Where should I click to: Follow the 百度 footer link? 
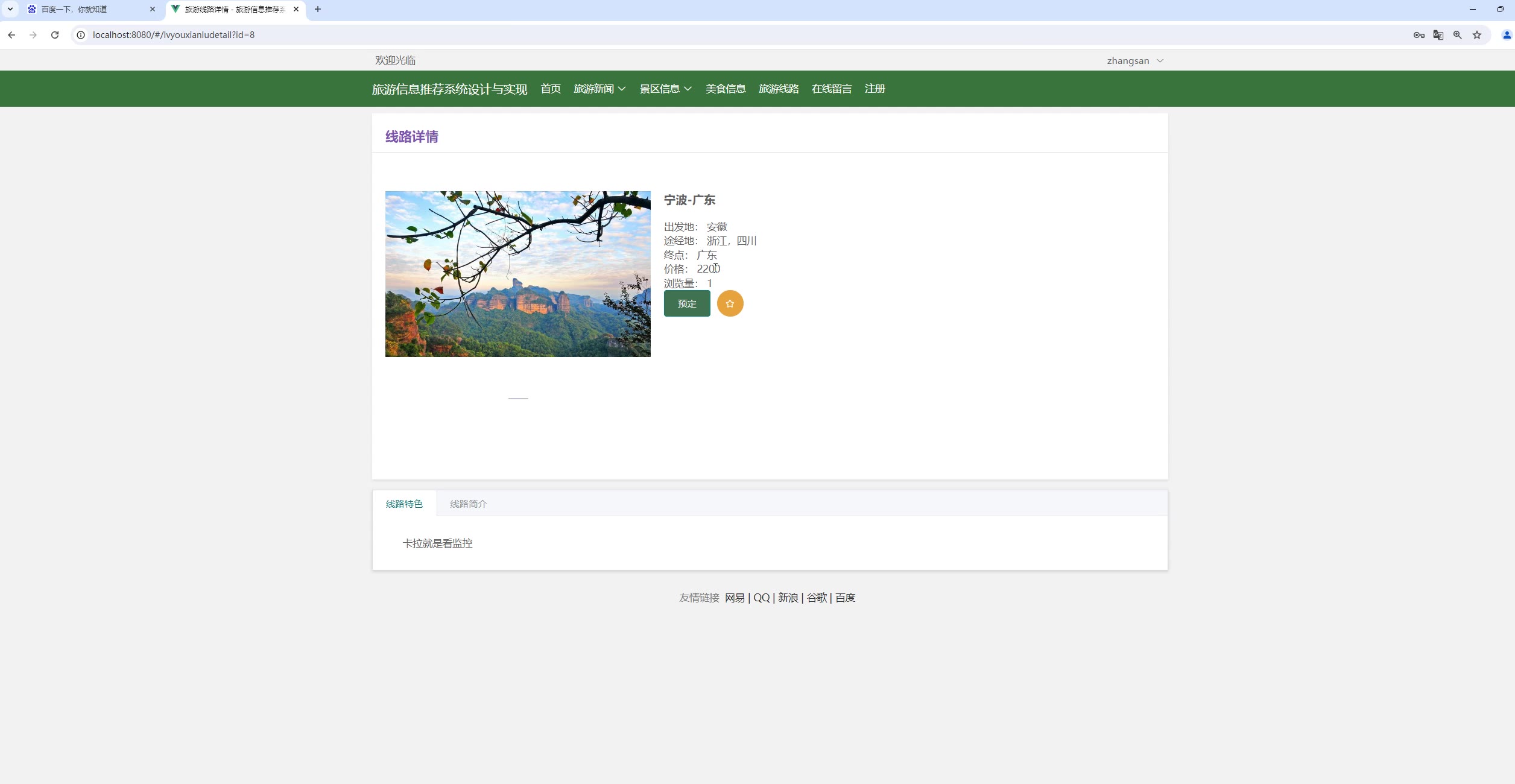(x=845, y=598)
